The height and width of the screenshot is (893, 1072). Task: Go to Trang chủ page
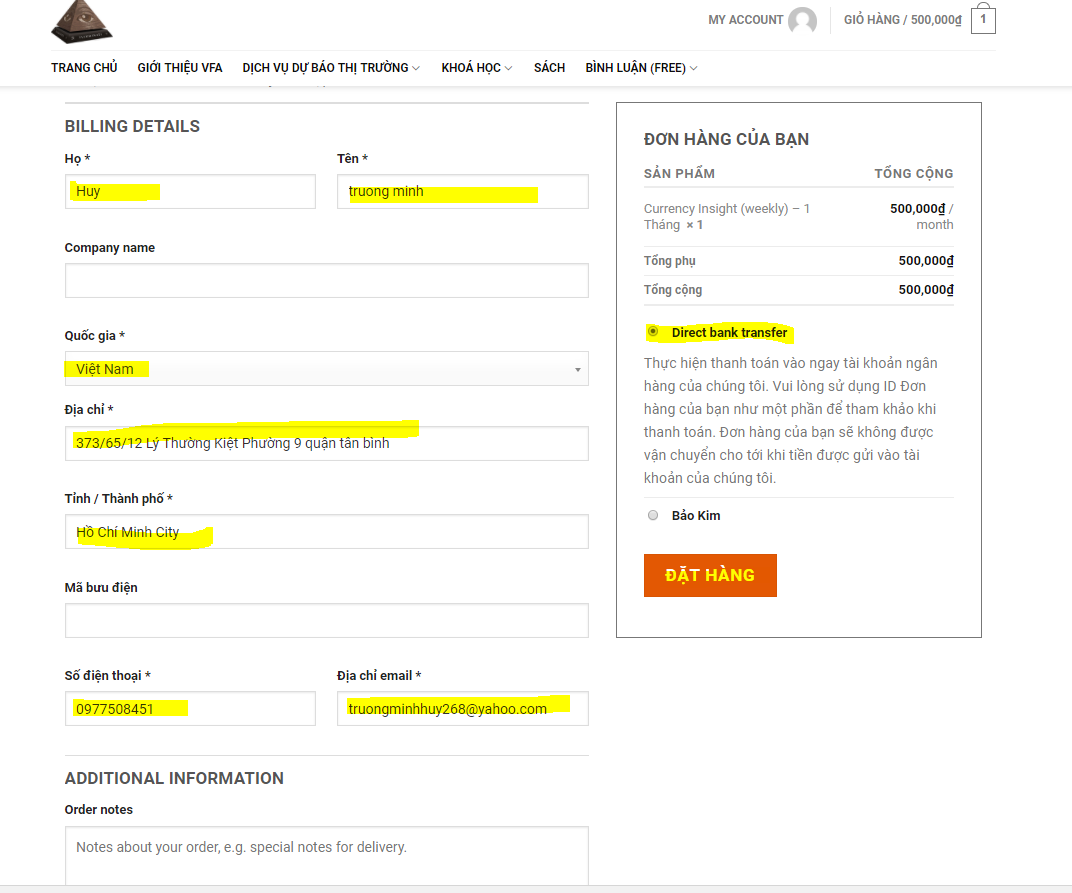tap(84, 68)
